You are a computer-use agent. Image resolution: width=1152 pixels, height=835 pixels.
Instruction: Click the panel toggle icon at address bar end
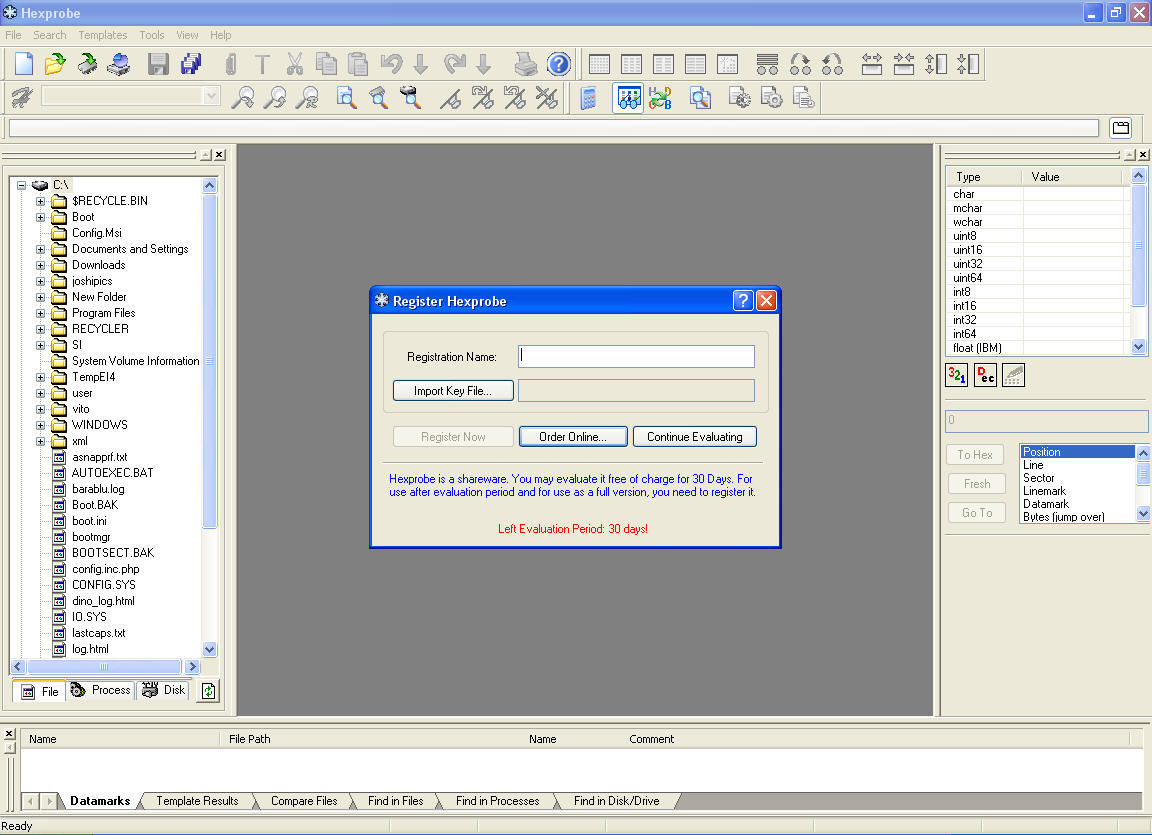click(x=1121, y=128)
